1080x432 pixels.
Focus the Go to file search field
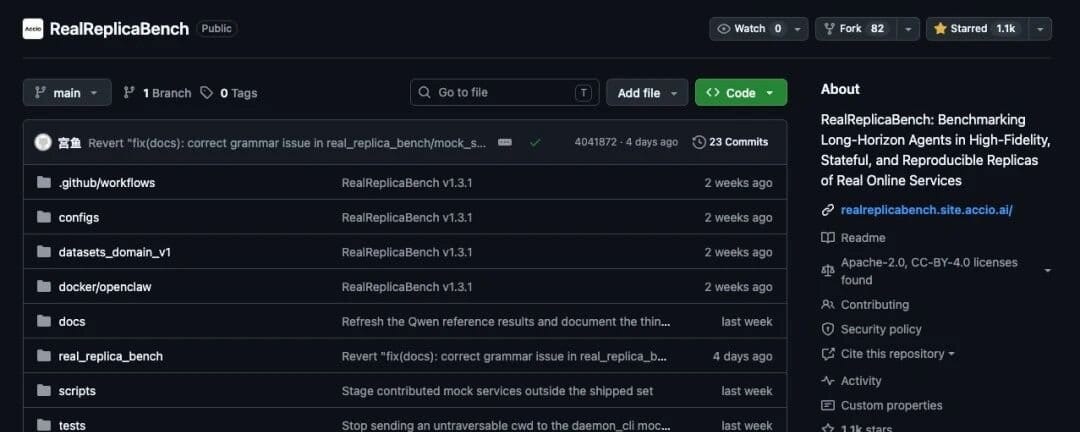504,92
